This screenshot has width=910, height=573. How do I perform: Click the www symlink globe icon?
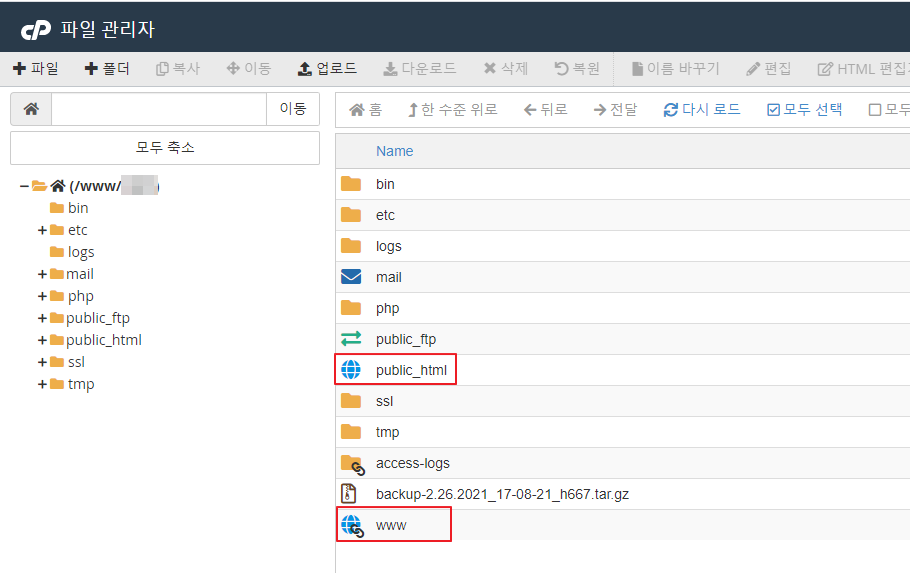coord(351,525)
